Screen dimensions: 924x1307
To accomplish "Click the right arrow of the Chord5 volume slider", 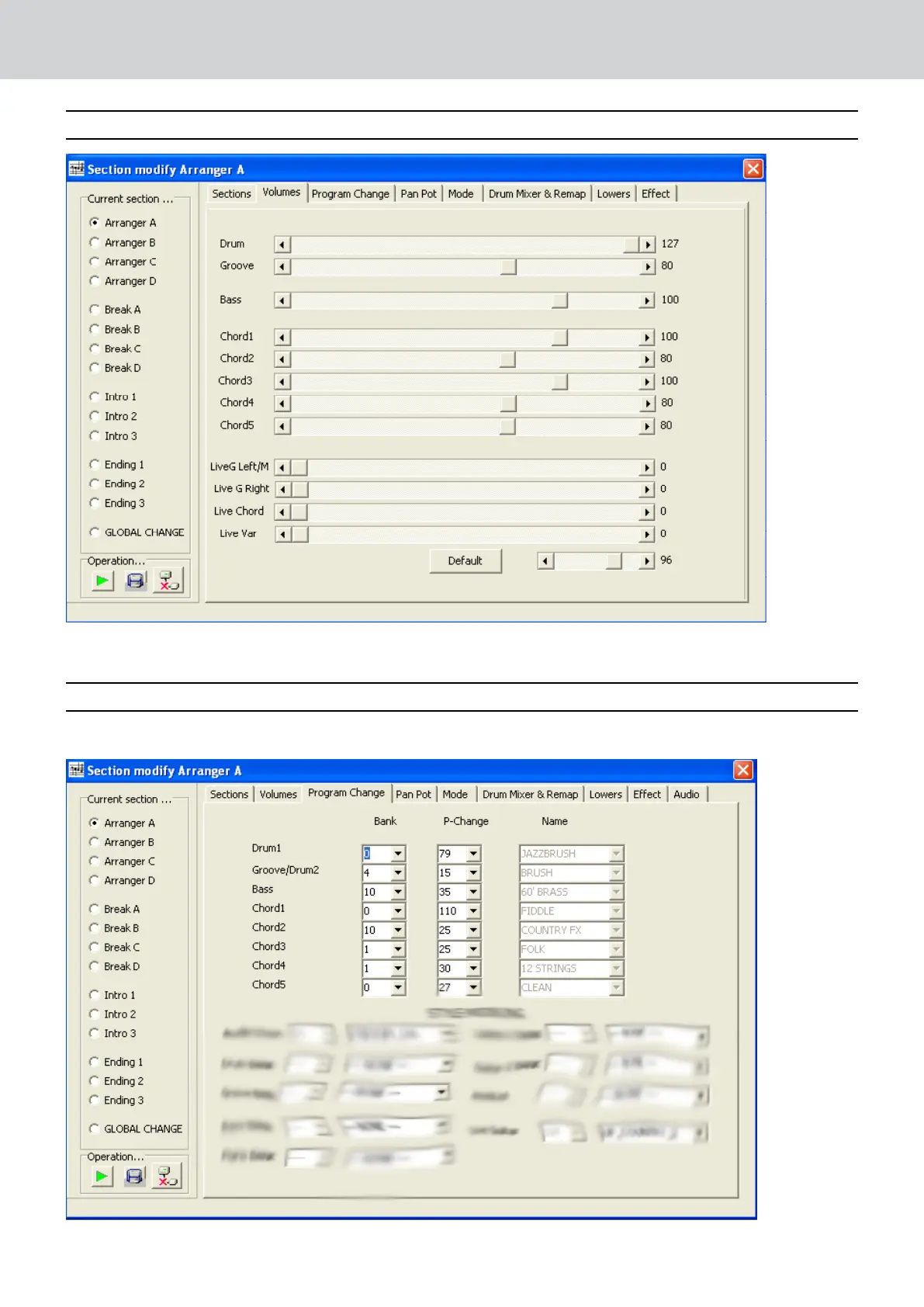I will (x=647, y=426).
